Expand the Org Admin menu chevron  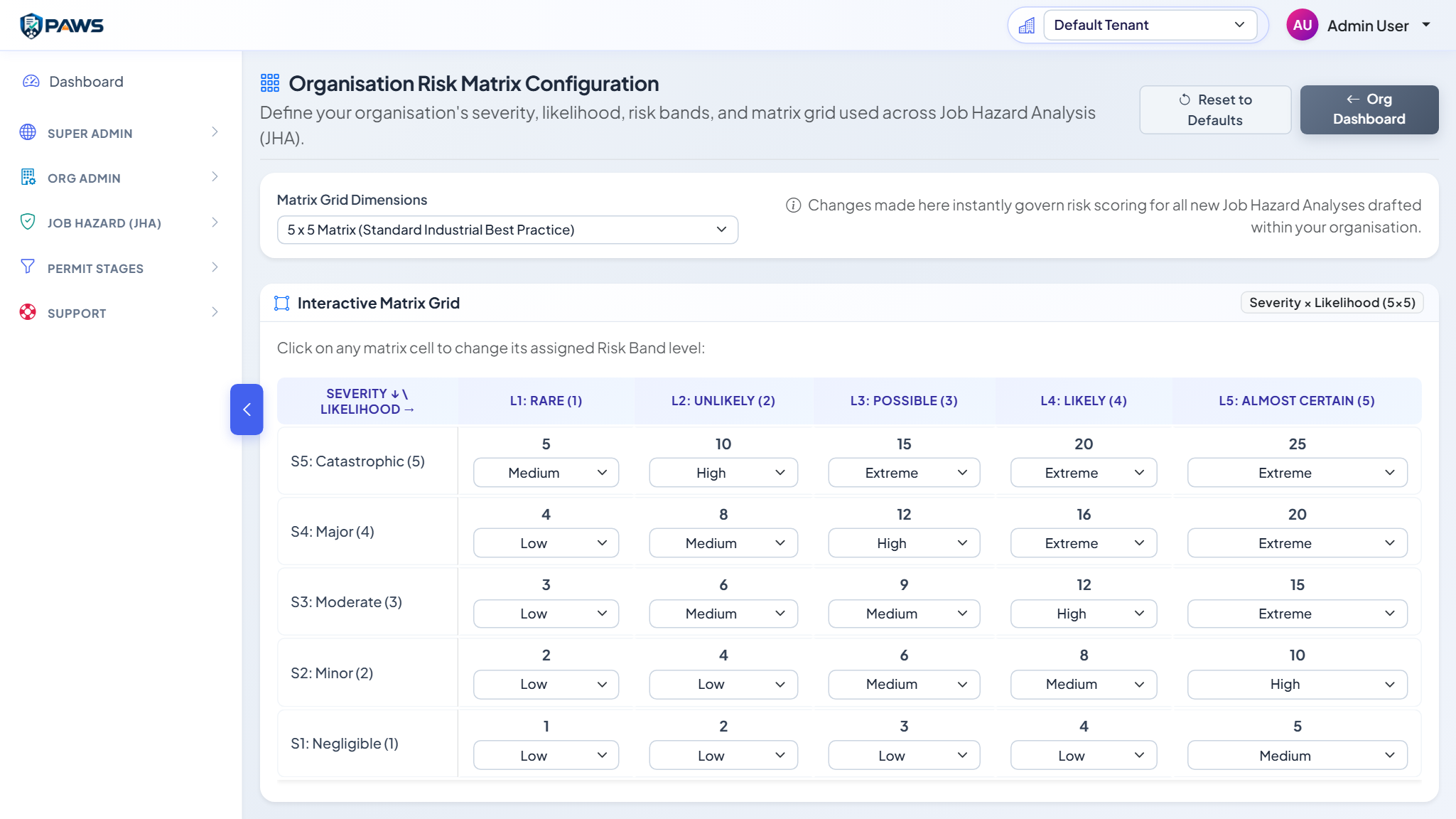pyautogui.click(x=215, y=177)
